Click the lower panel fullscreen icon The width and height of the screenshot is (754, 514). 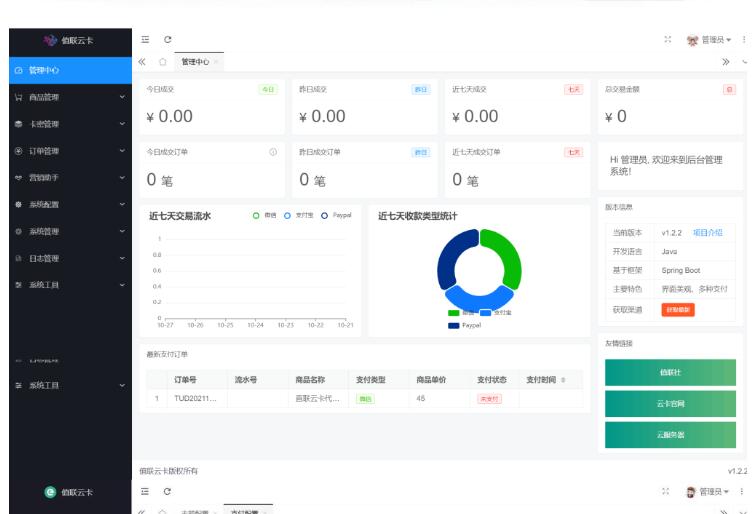(x=666, y=491)
